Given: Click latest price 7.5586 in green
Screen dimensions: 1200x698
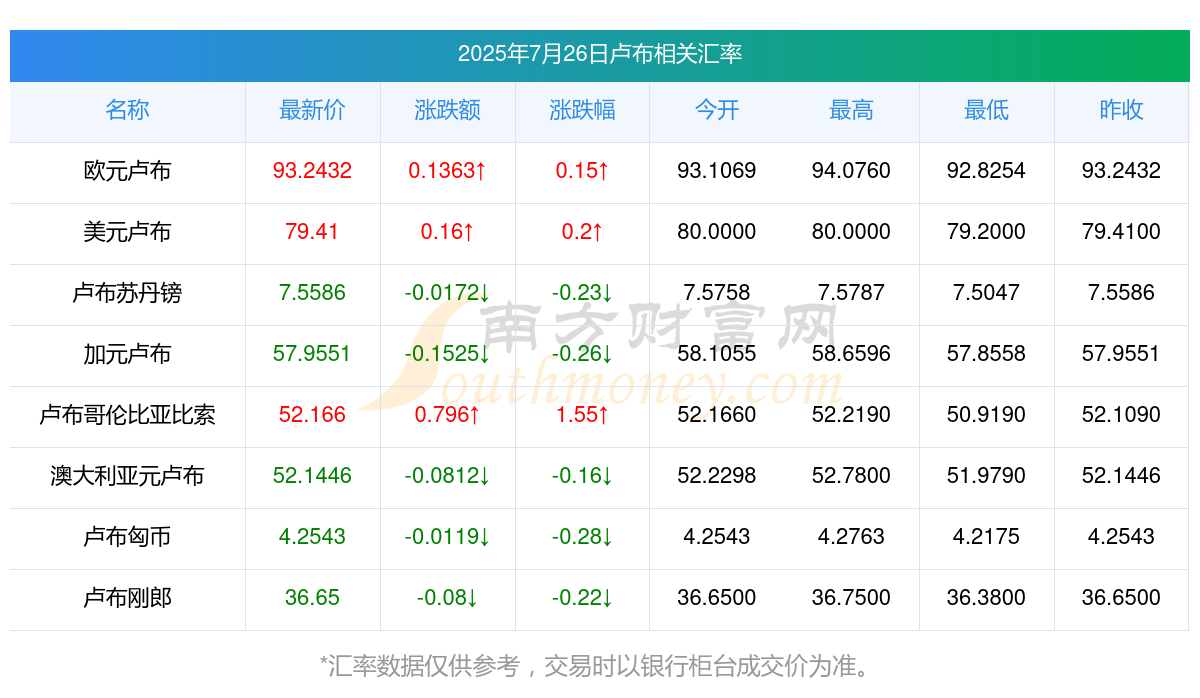Looking at the screenshot, I should [x=312, y=293].
